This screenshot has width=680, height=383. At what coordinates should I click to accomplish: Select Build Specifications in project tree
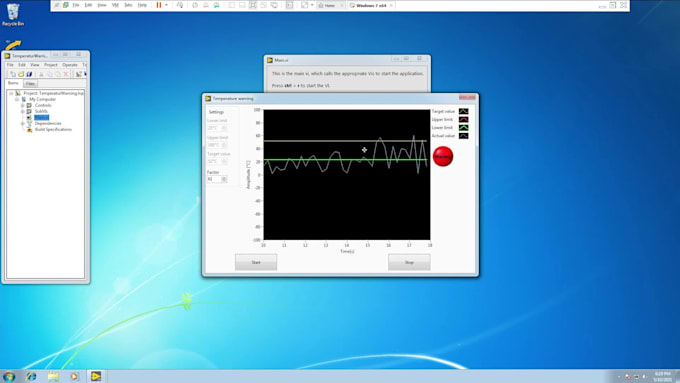(x=53, y=130)
